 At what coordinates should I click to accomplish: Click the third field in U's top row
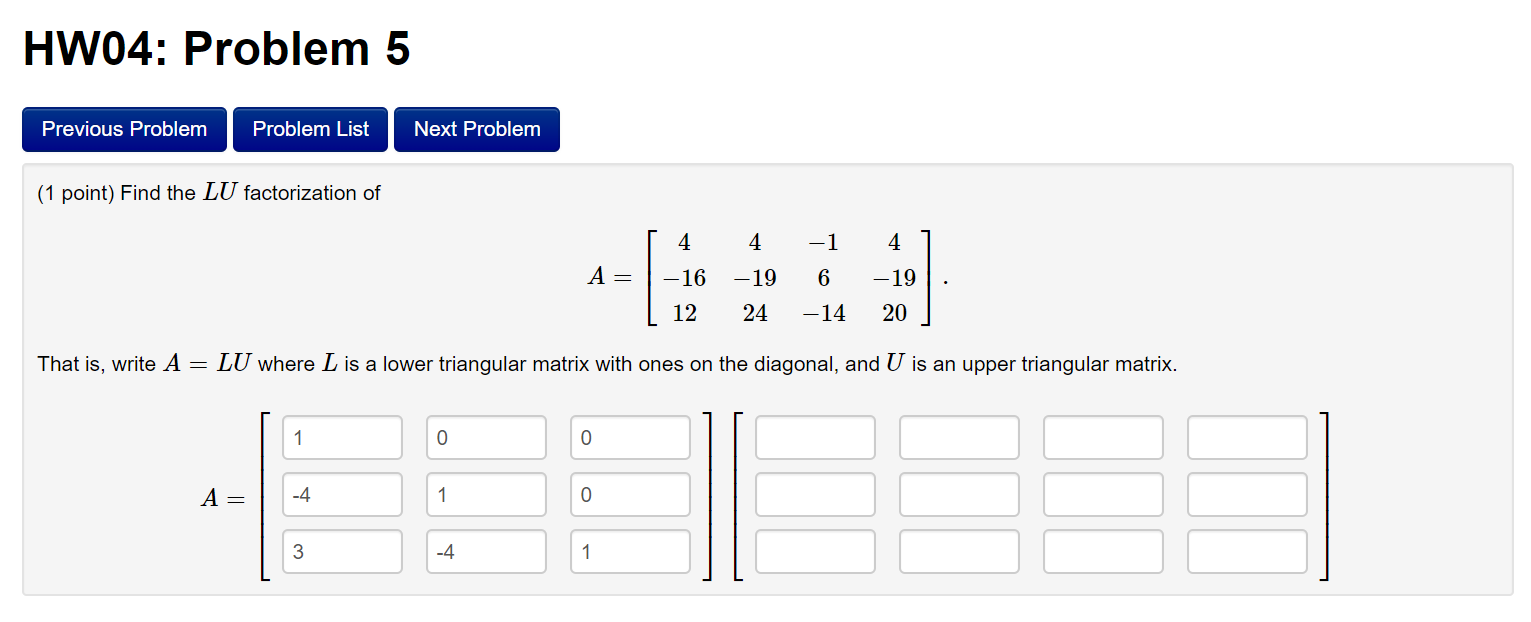(1102, 437)
